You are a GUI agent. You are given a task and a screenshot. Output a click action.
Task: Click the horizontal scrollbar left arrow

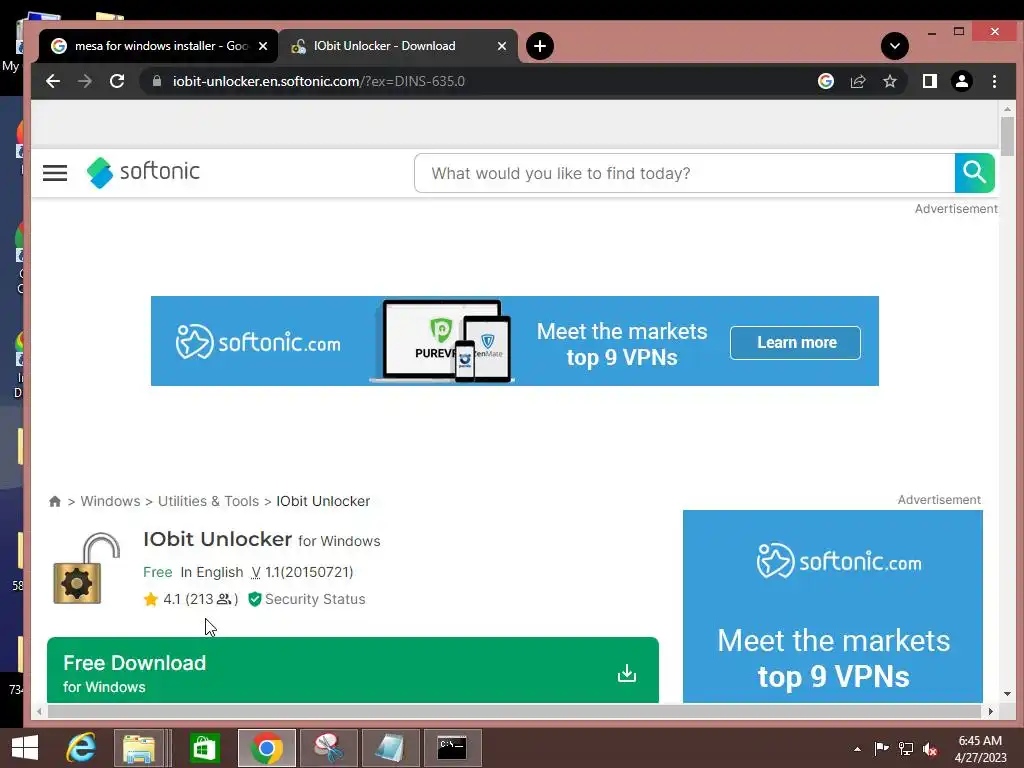tap(39, 711)
